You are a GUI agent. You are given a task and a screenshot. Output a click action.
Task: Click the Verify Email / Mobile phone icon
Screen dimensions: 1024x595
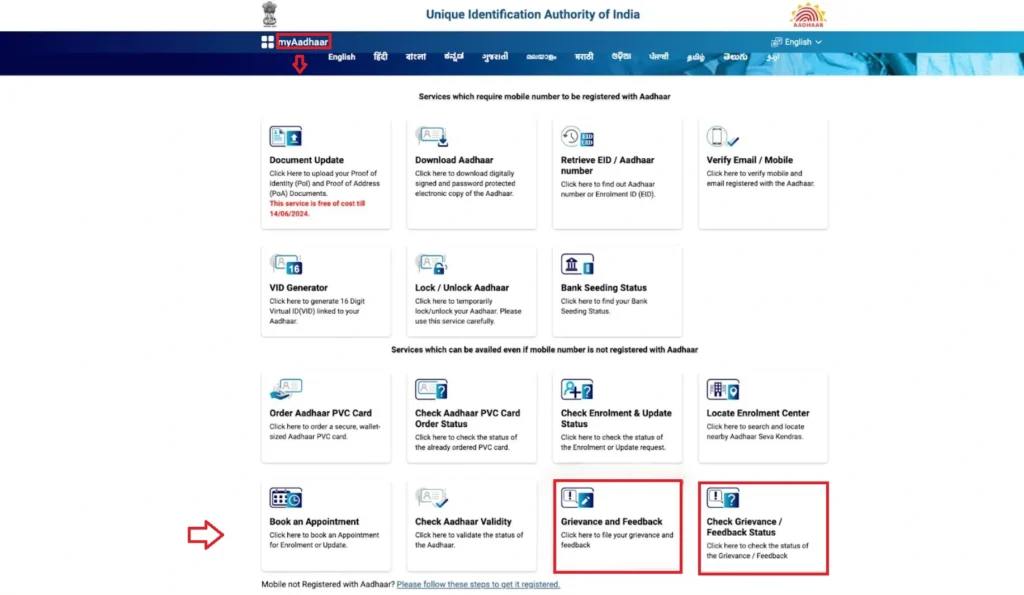723,137
